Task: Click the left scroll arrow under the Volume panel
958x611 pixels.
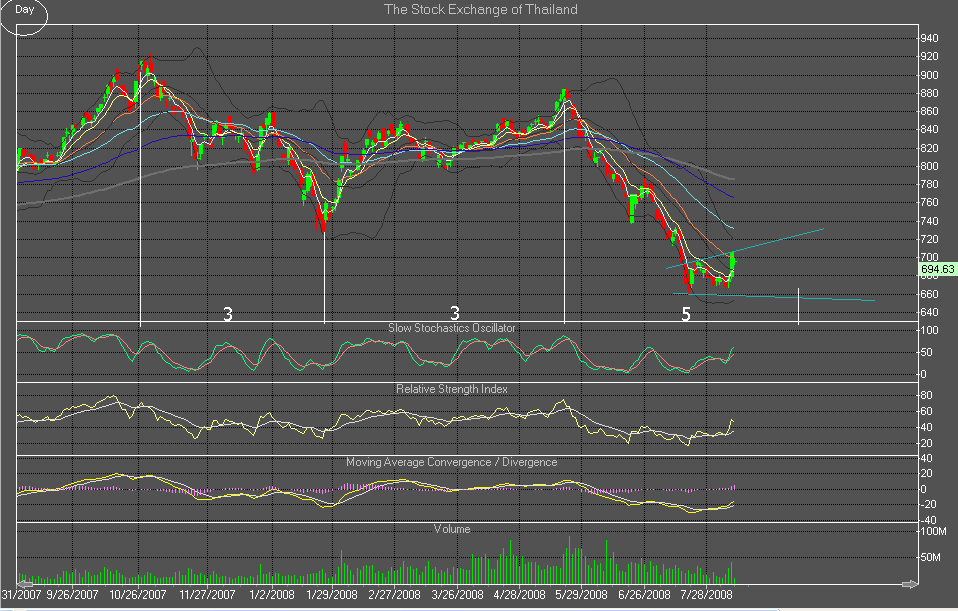Action: 25,585
